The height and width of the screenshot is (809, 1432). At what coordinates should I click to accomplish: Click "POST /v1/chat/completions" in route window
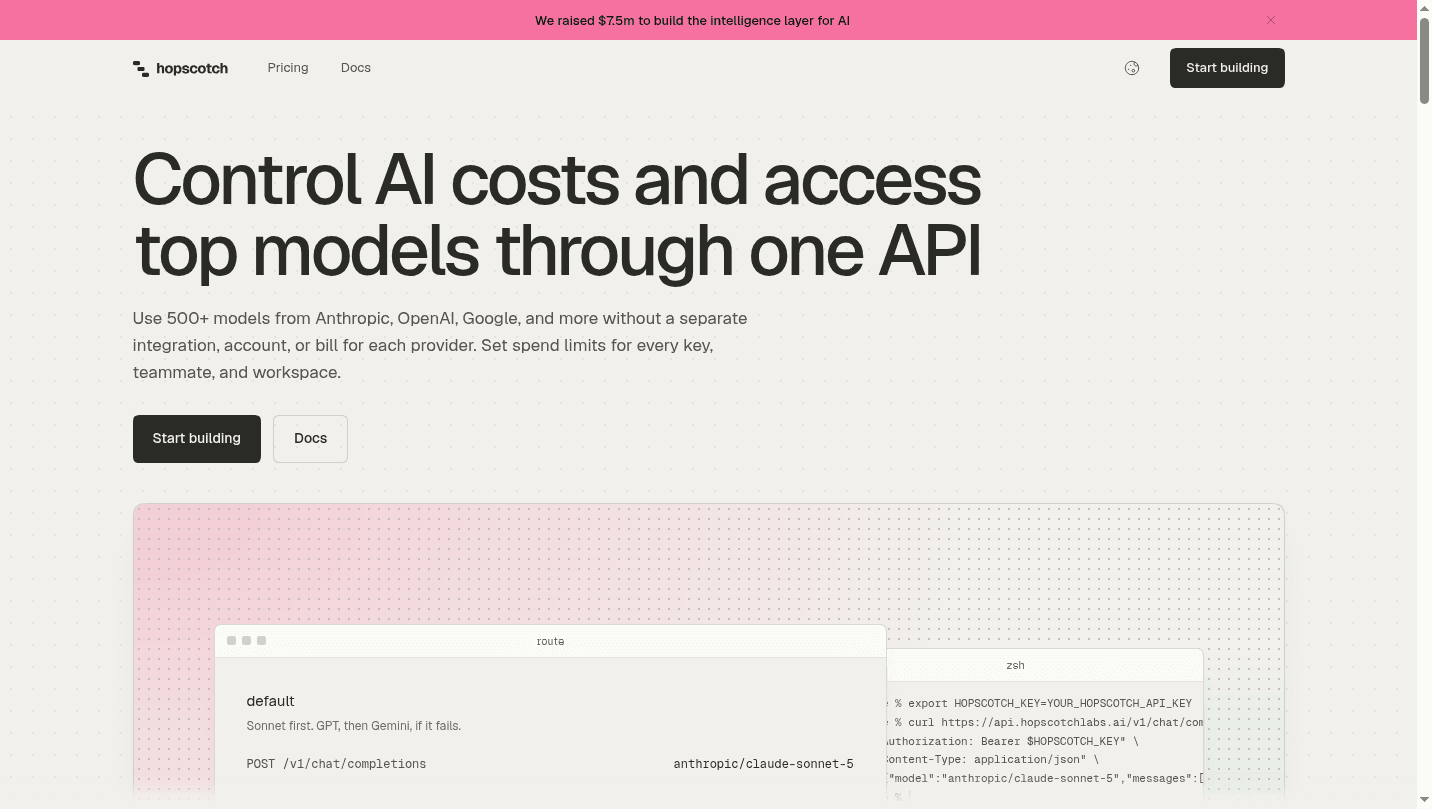[x=336, y=764]
